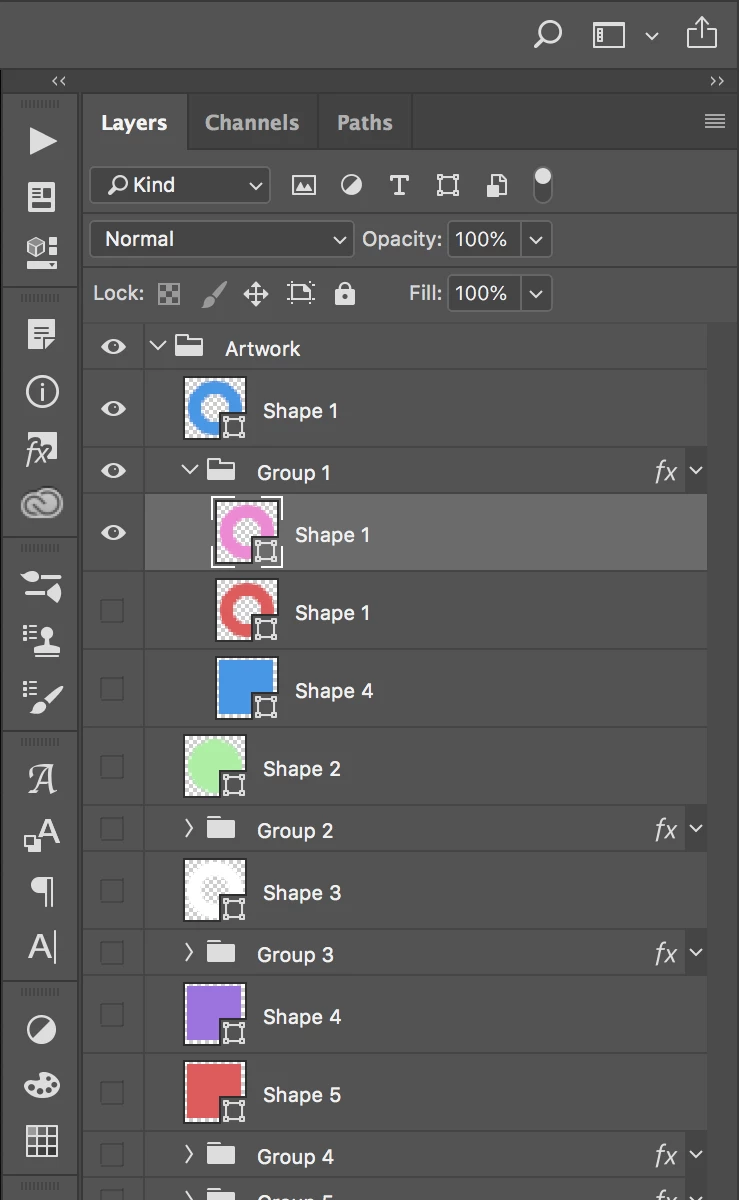The height and width of the screenshot is (1200, 739).
Task: Open the Actions panel play icon
Action: 42,141
